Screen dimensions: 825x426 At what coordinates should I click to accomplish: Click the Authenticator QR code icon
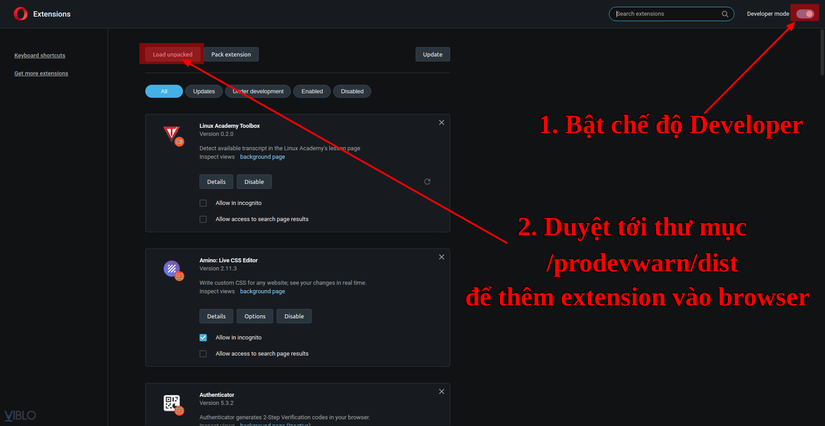(172, 403)
